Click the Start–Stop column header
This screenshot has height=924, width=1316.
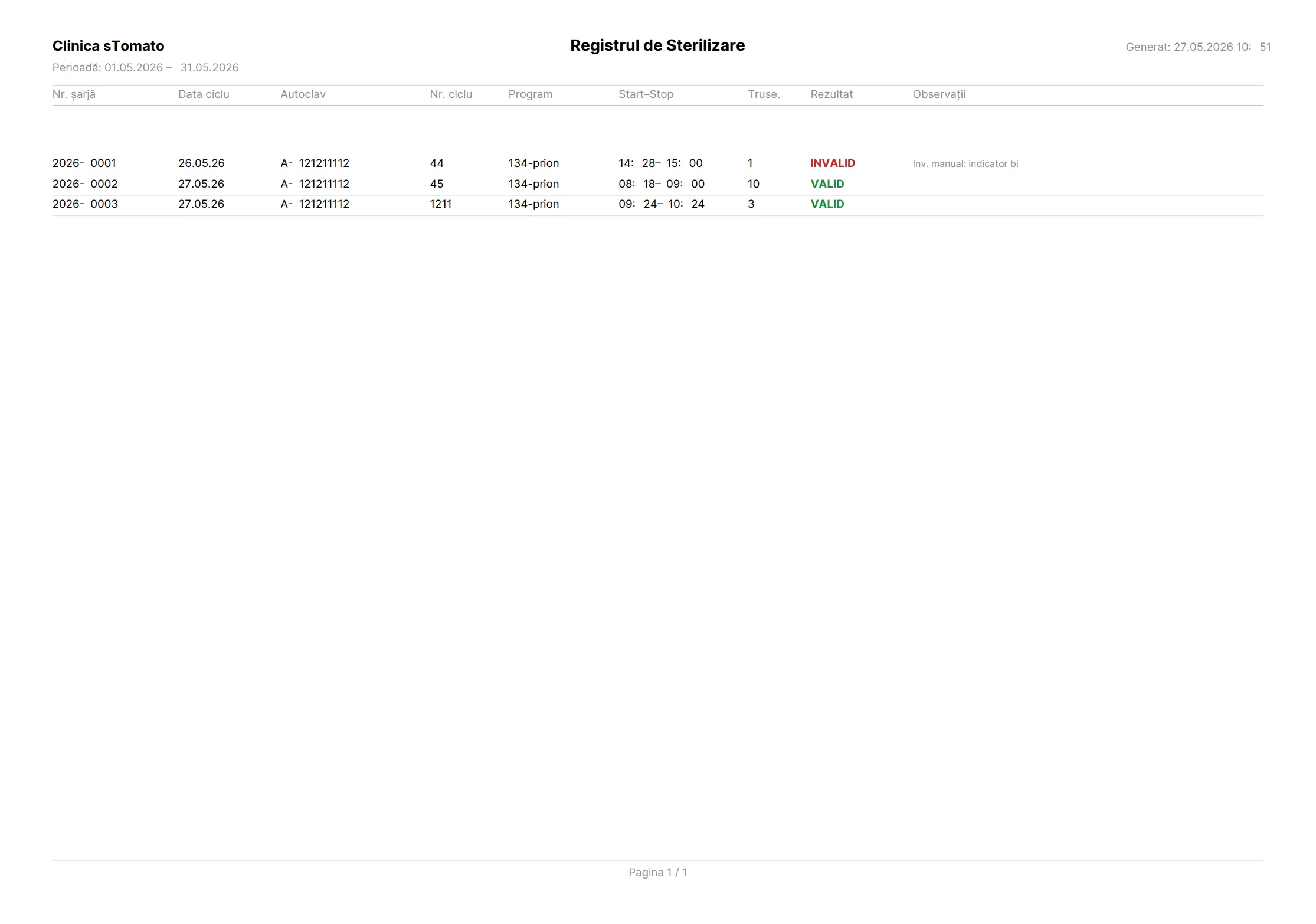click(x=646, y=94)
